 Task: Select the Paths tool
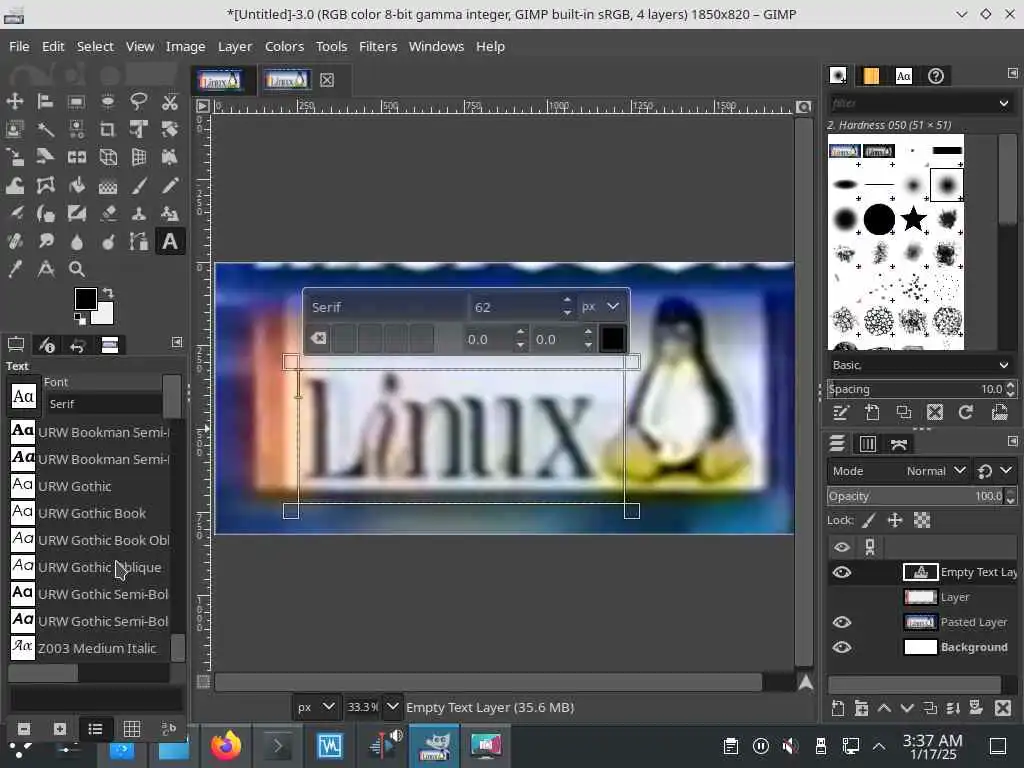pyautogui.click(x=138, y=242)
